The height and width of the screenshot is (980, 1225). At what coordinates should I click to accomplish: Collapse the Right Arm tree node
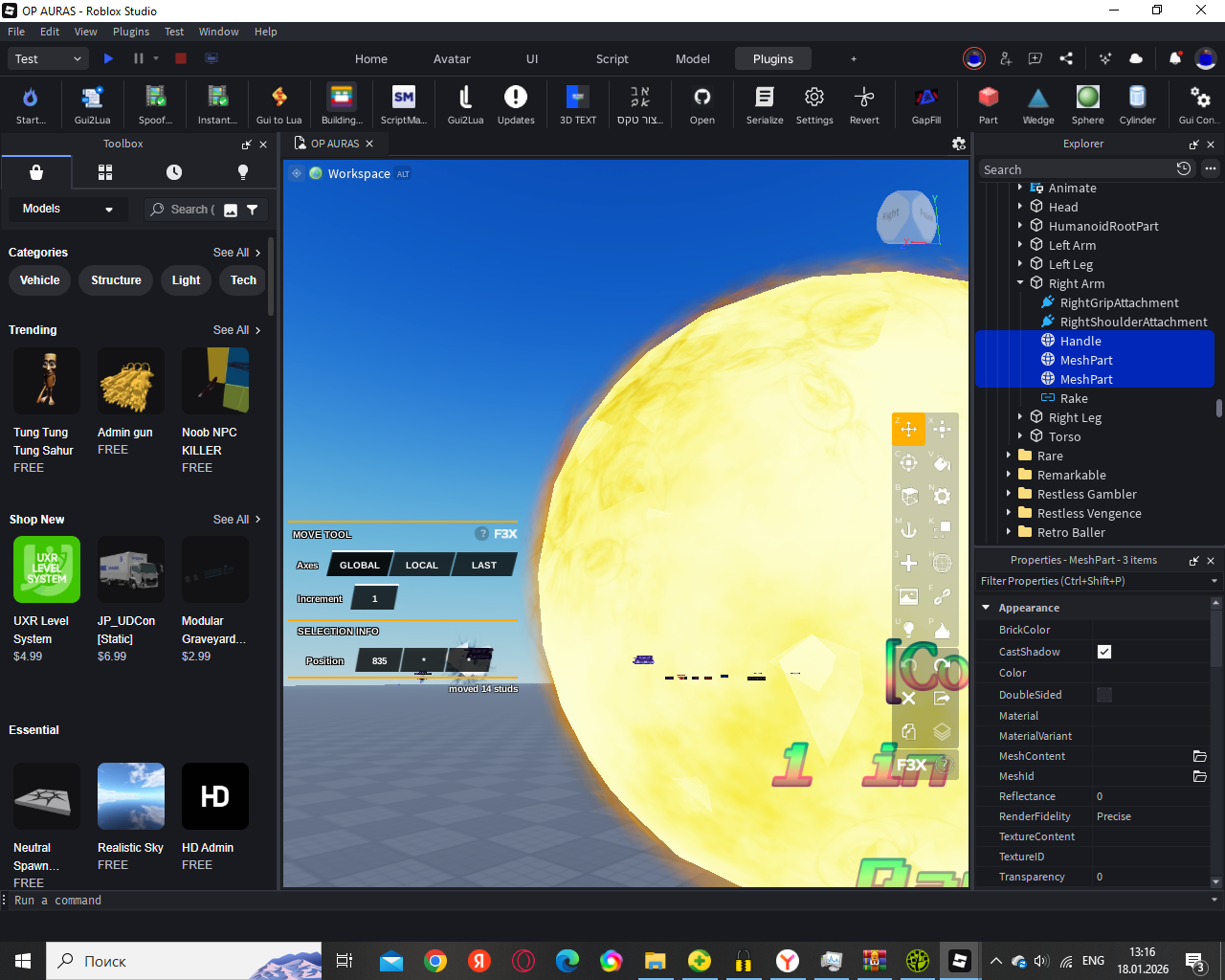click(x=1021, y=283)
